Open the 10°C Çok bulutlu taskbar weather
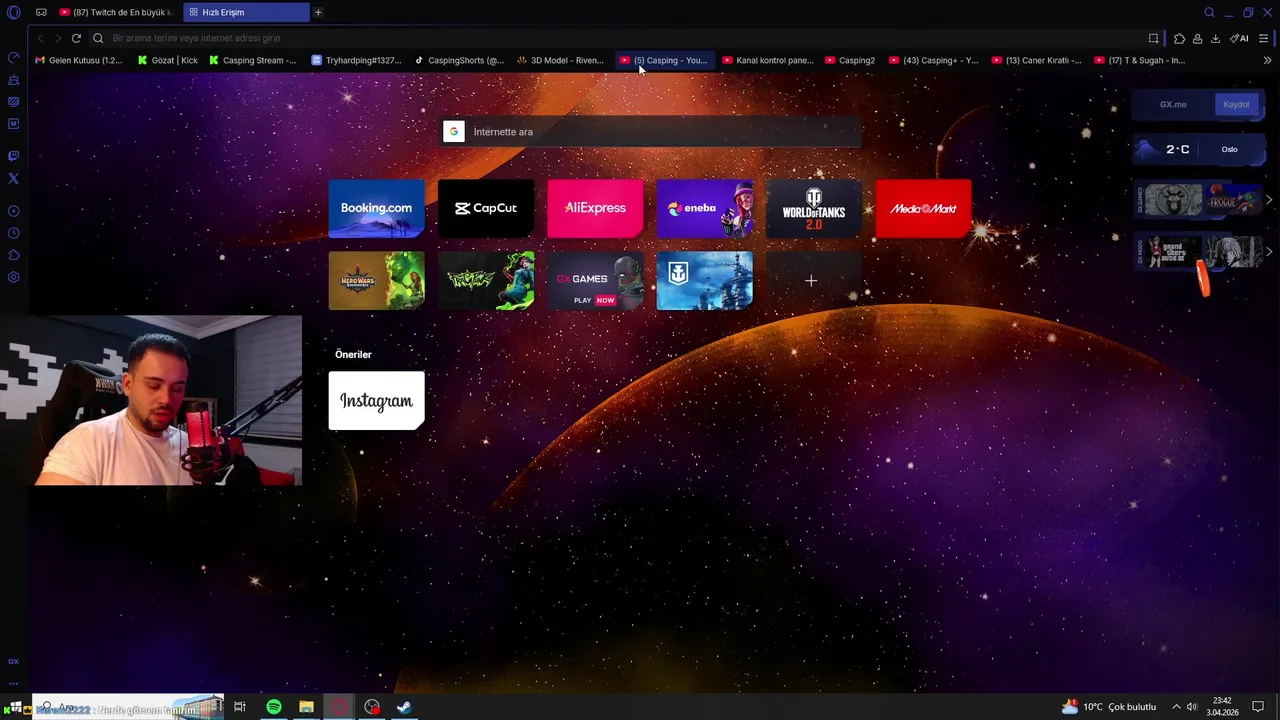This screenshot has height=720, width=1280. pyautogui.click(x=1109, y=707)
